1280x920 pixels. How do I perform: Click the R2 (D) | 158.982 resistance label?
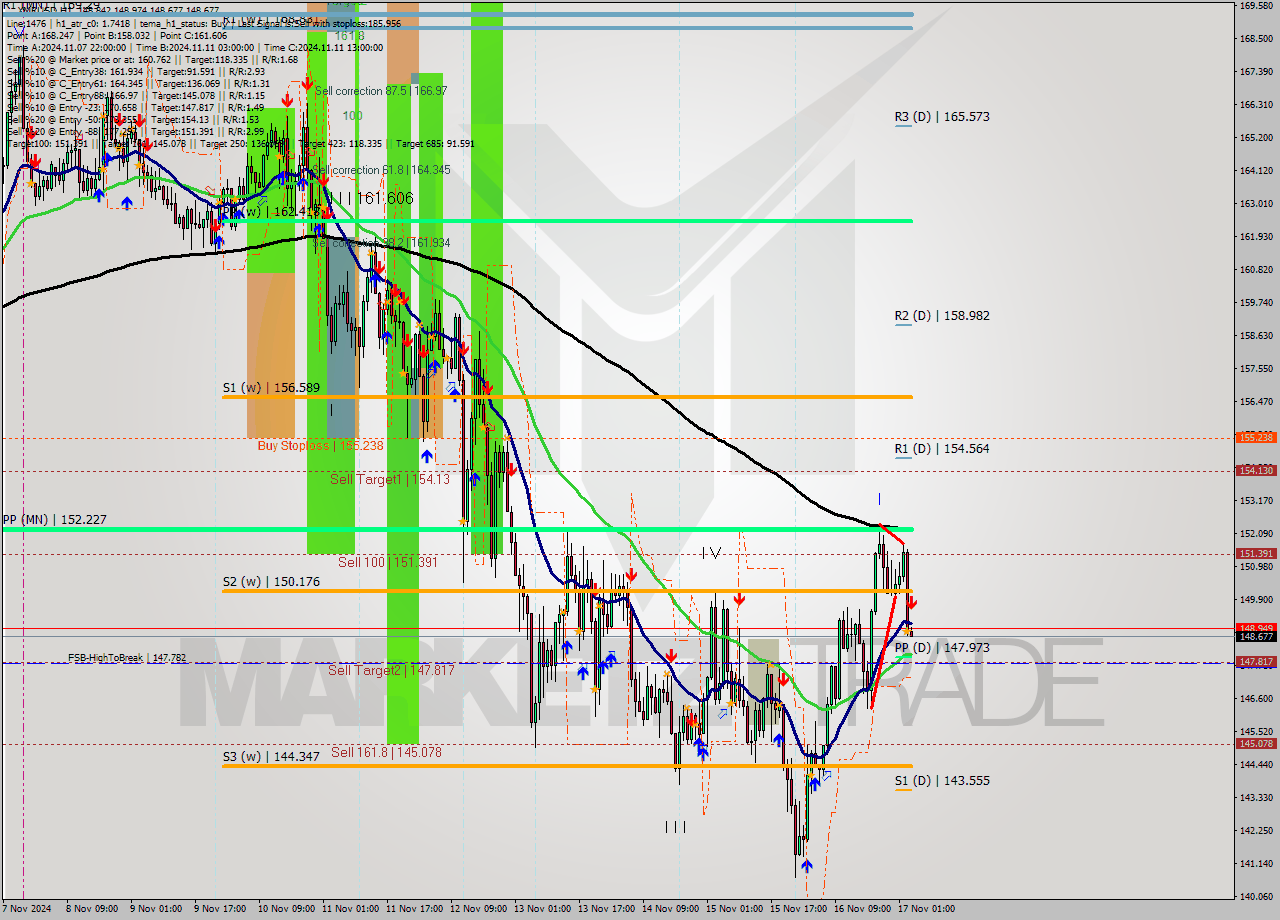coord(942,316)
